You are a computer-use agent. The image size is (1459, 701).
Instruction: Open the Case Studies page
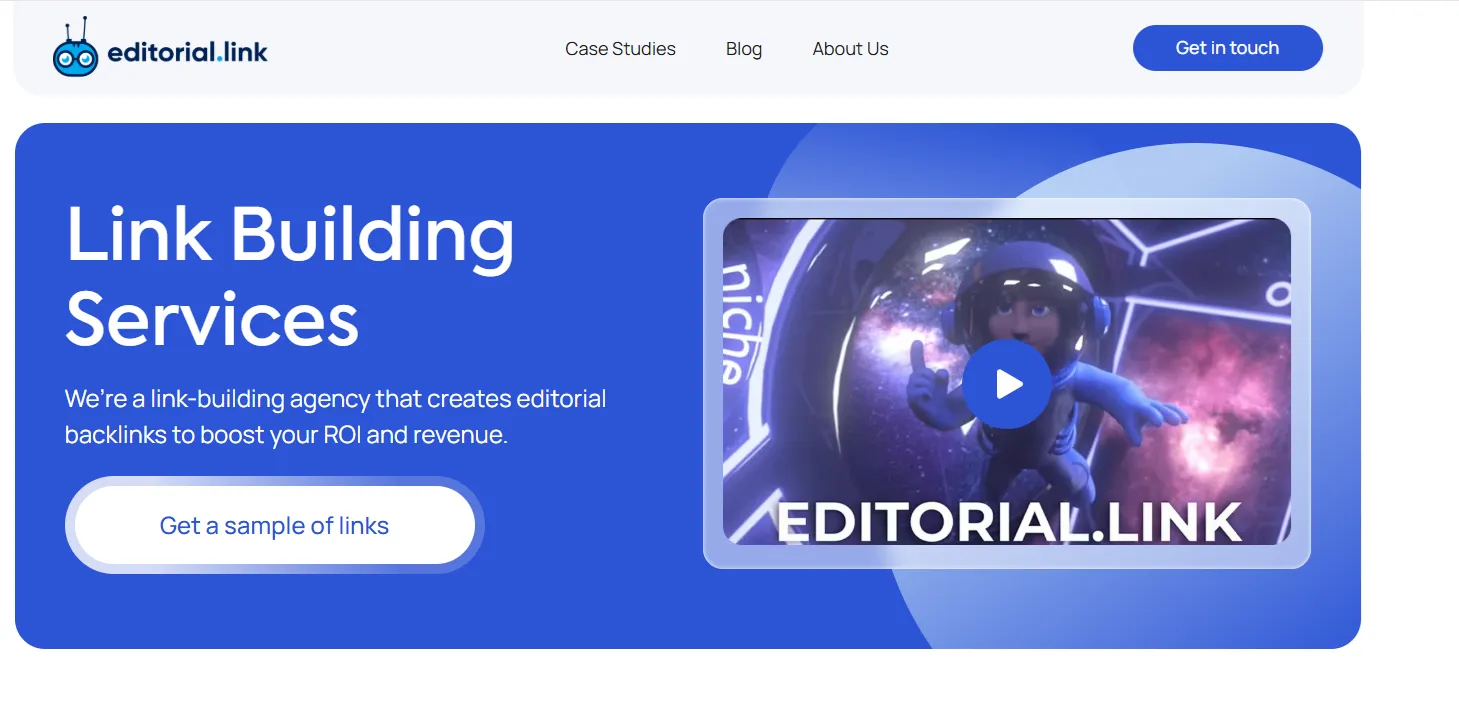620,49
